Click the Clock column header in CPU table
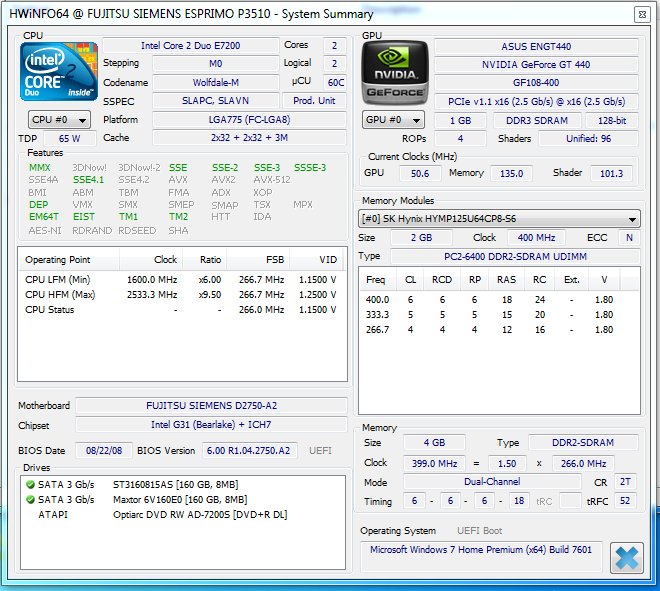 coord(151,260)
